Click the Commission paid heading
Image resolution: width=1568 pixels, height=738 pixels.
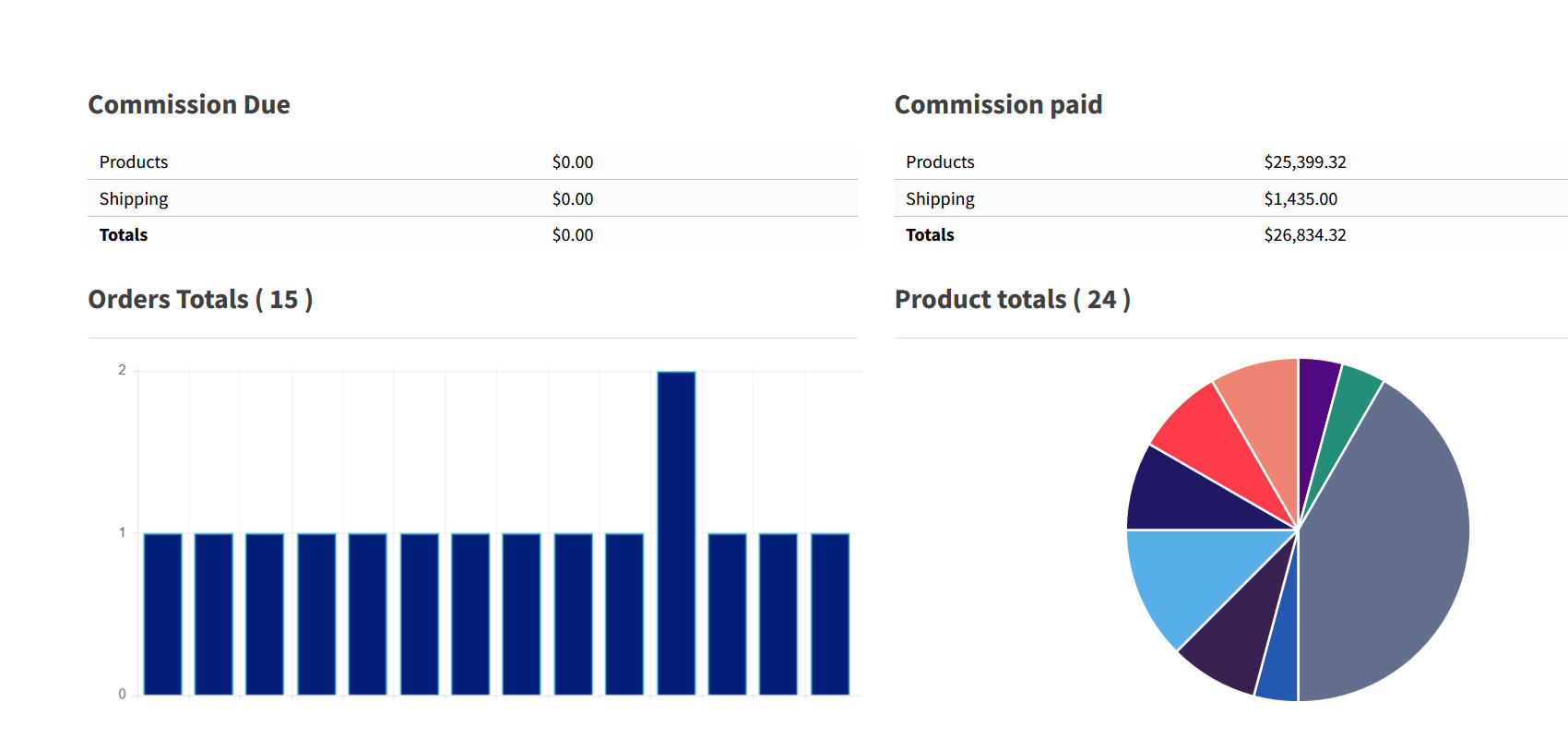pyautogui.click(x=998, y=105)
